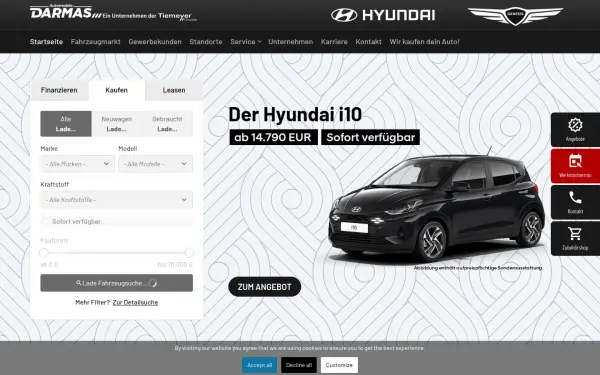Open the Modell dropdown
This screenshot has width=600, height=375.
(155, 164)
